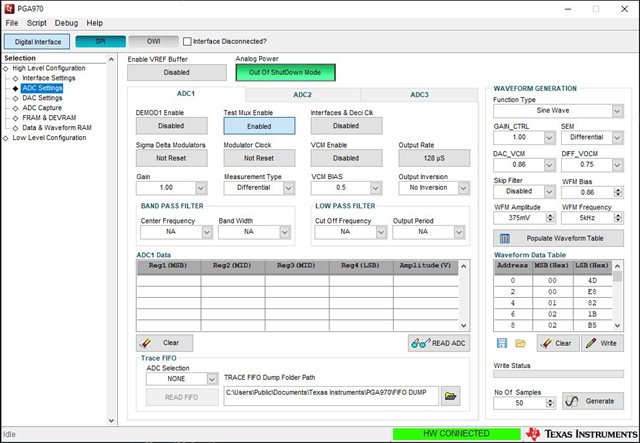Open the Help menu

tap(95, 23)
